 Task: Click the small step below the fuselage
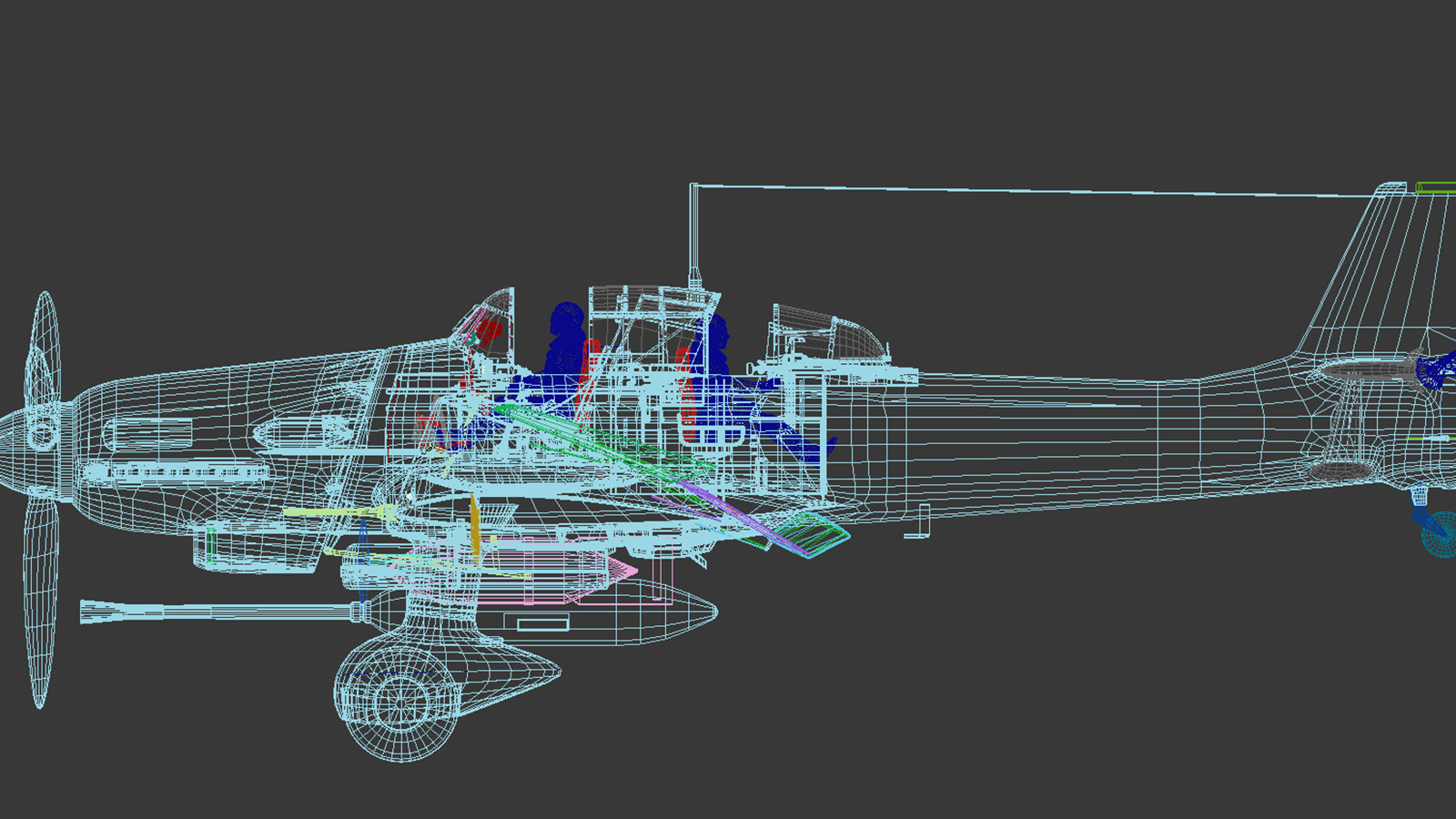(919, 525)
